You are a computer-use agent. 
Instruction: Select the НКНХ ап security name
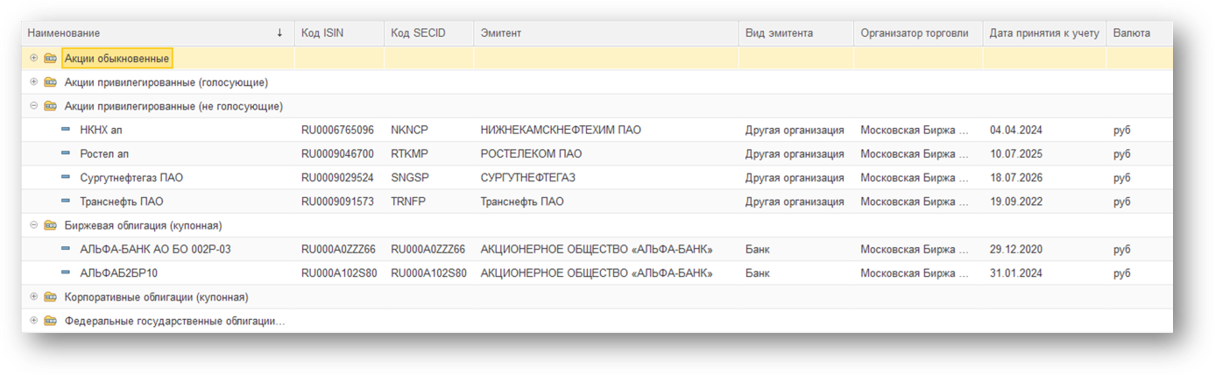tap(101, 130)
